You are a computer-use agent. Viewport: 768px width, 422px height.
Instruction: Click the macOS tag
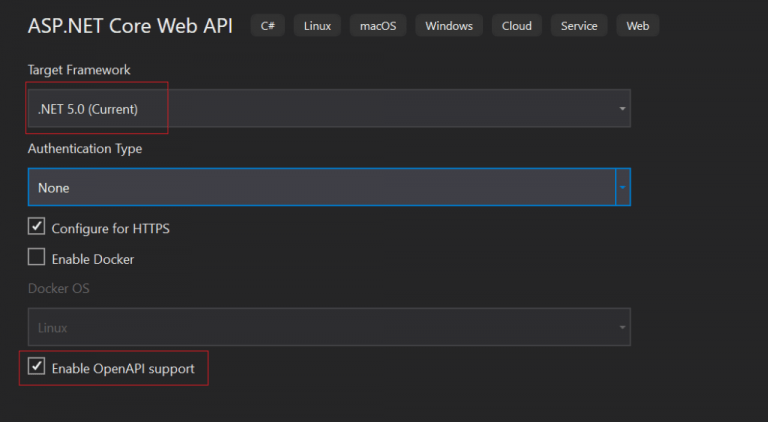[379, 26]
